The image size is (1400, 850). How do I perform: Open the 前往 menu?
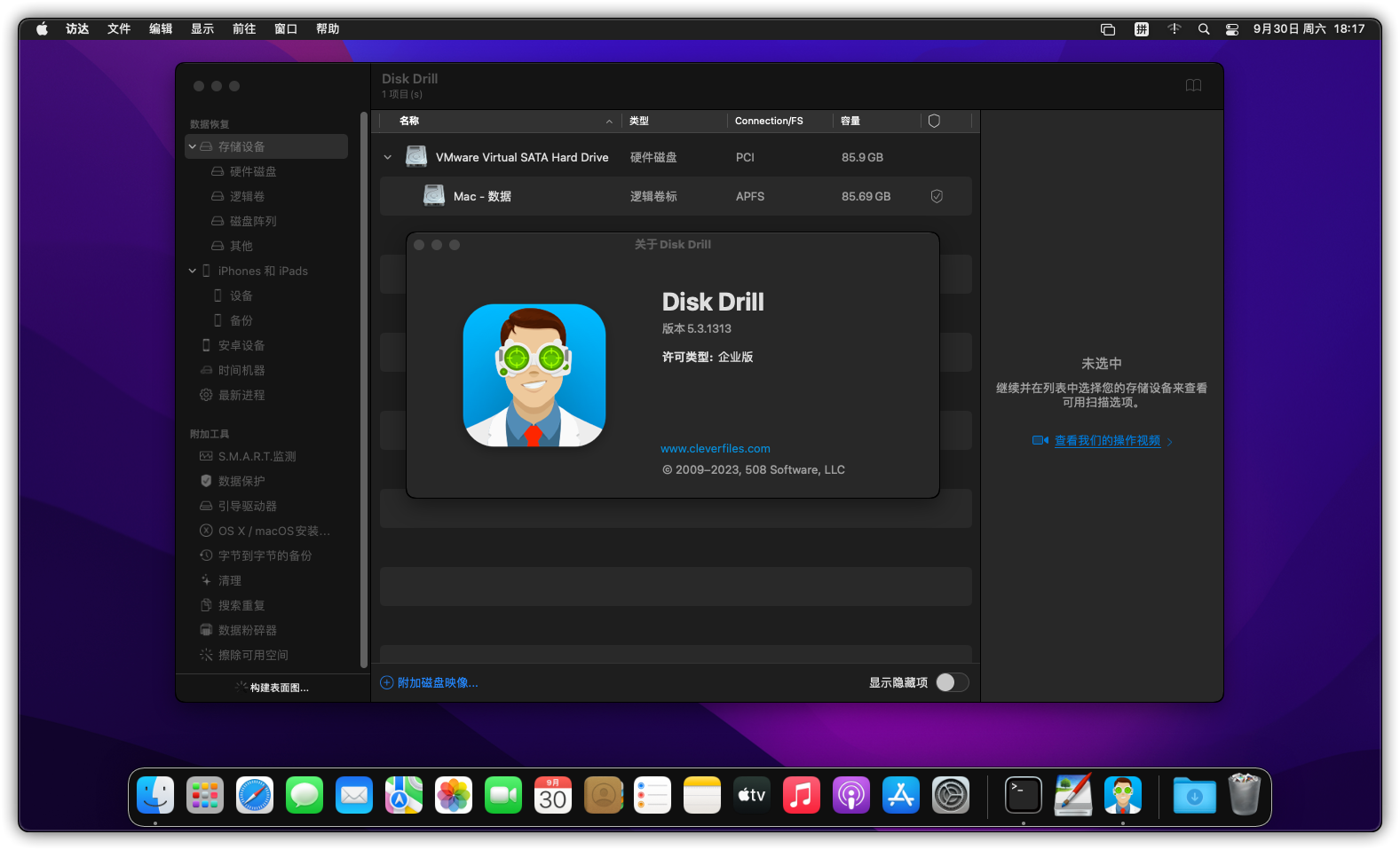[244, 29]
